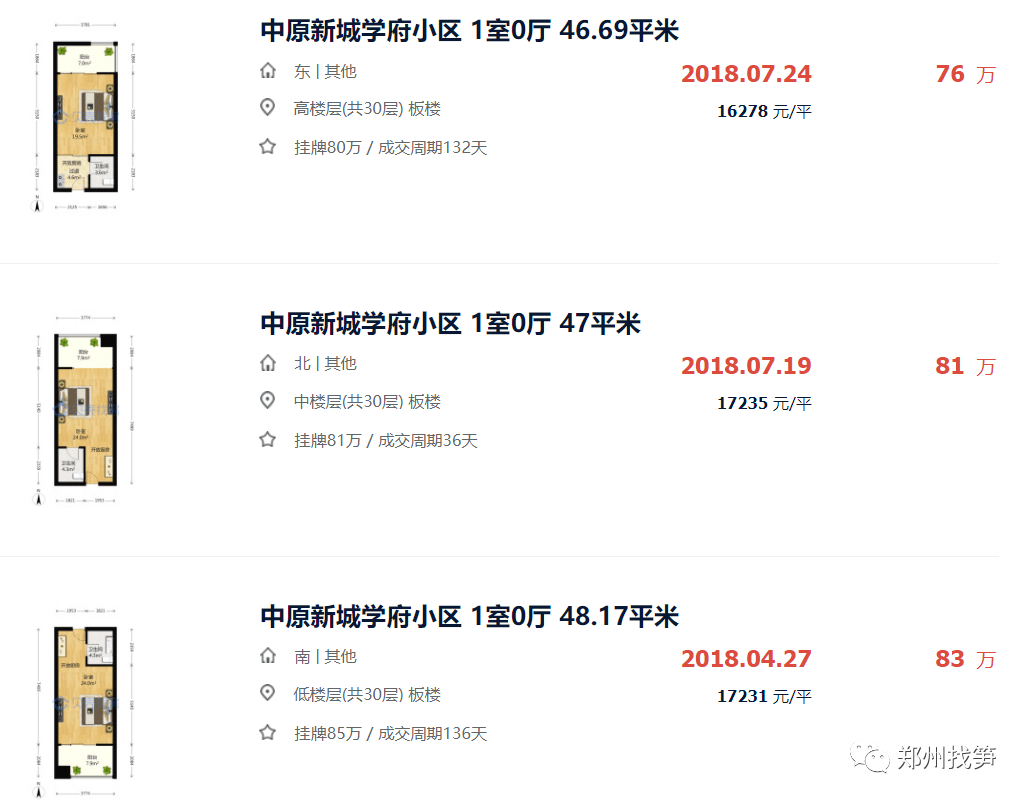Open the 1室0厅 47平米 listing title
1030x803 pixels.
pyautogui.click(x=450, y=324)
